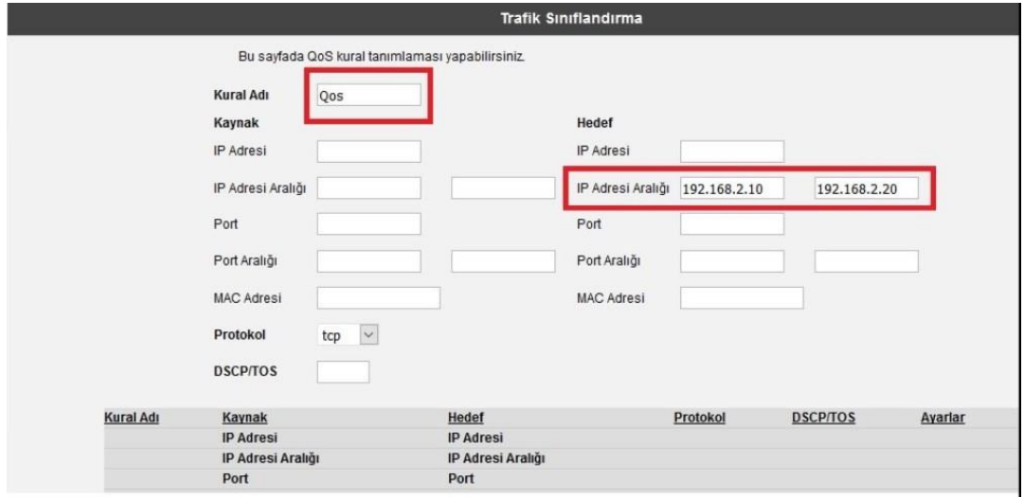Click the DSCP/TOS column header in table
The width and height of the screenshot is (1024, 497).
click(x=823, y=418)
